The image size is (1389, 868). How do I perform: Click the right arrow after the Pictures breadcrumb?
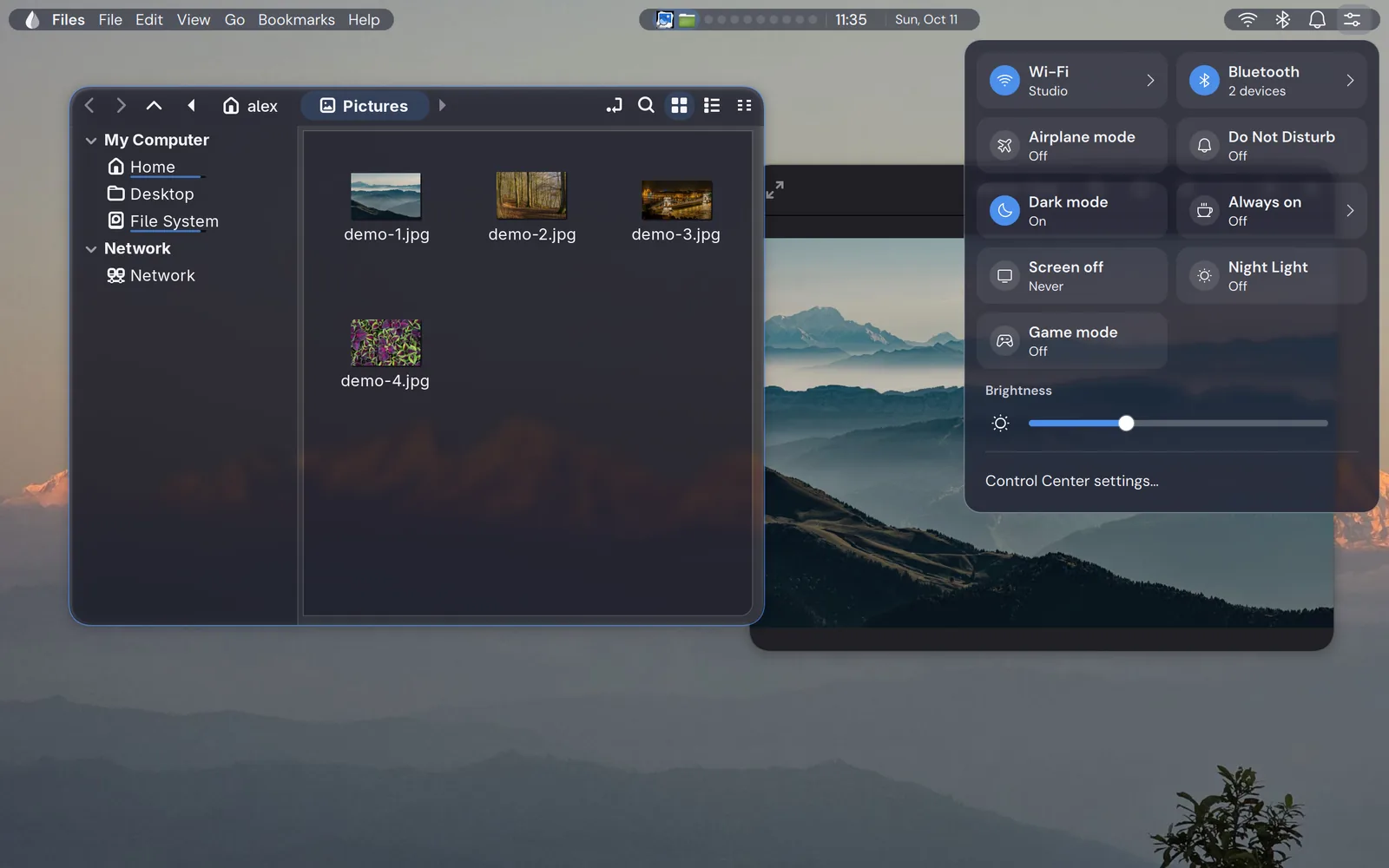442,105
